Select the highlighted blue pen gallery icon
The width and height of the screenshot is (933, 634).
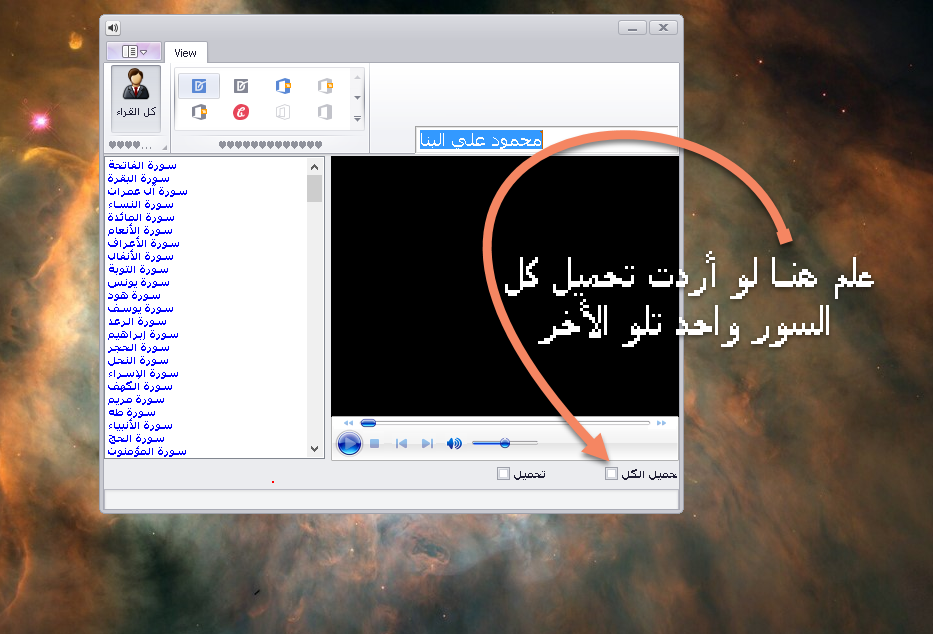tap(199, 86)
